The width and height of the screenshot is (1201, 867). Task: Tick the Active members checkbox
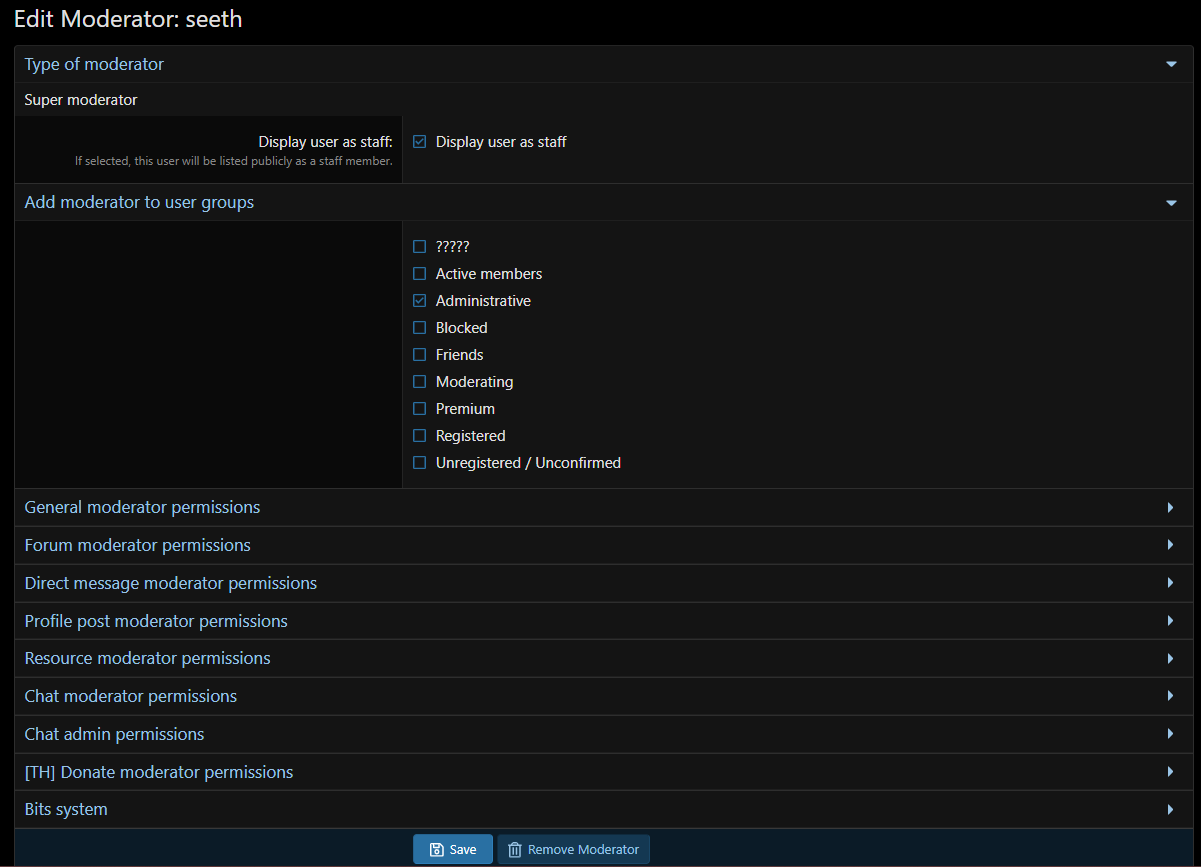tap(420, 274)
